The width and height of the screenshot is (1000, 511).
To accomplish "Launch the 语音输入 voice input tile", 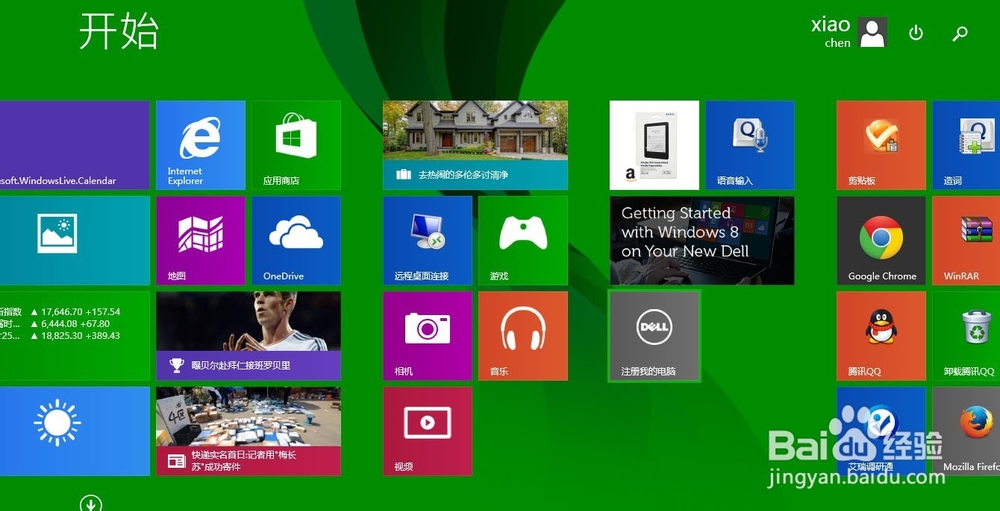I will (750, 145).
